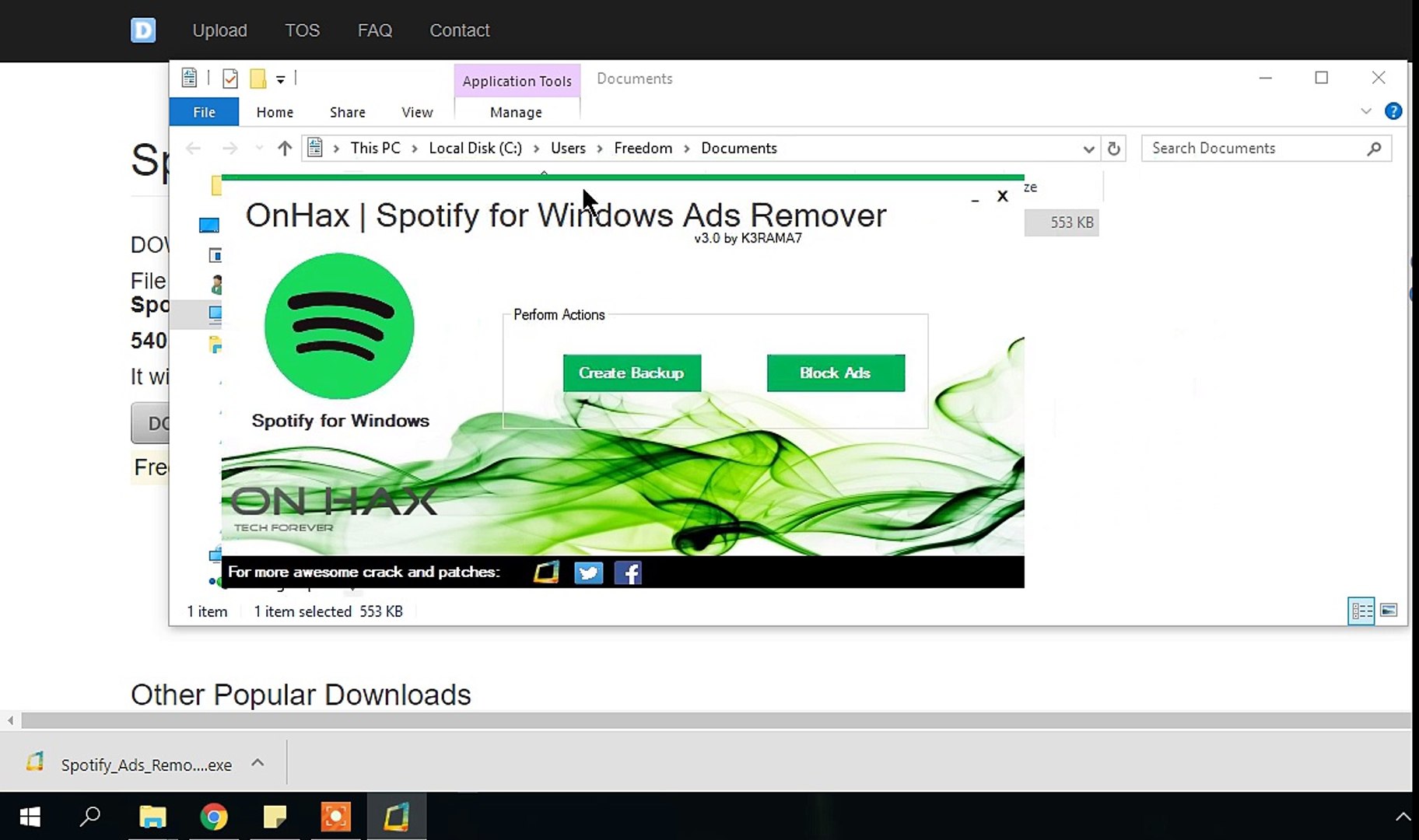The image size is (1419, 840).
Task: Open File Explorer from taskbar
Action: (152, 817)
